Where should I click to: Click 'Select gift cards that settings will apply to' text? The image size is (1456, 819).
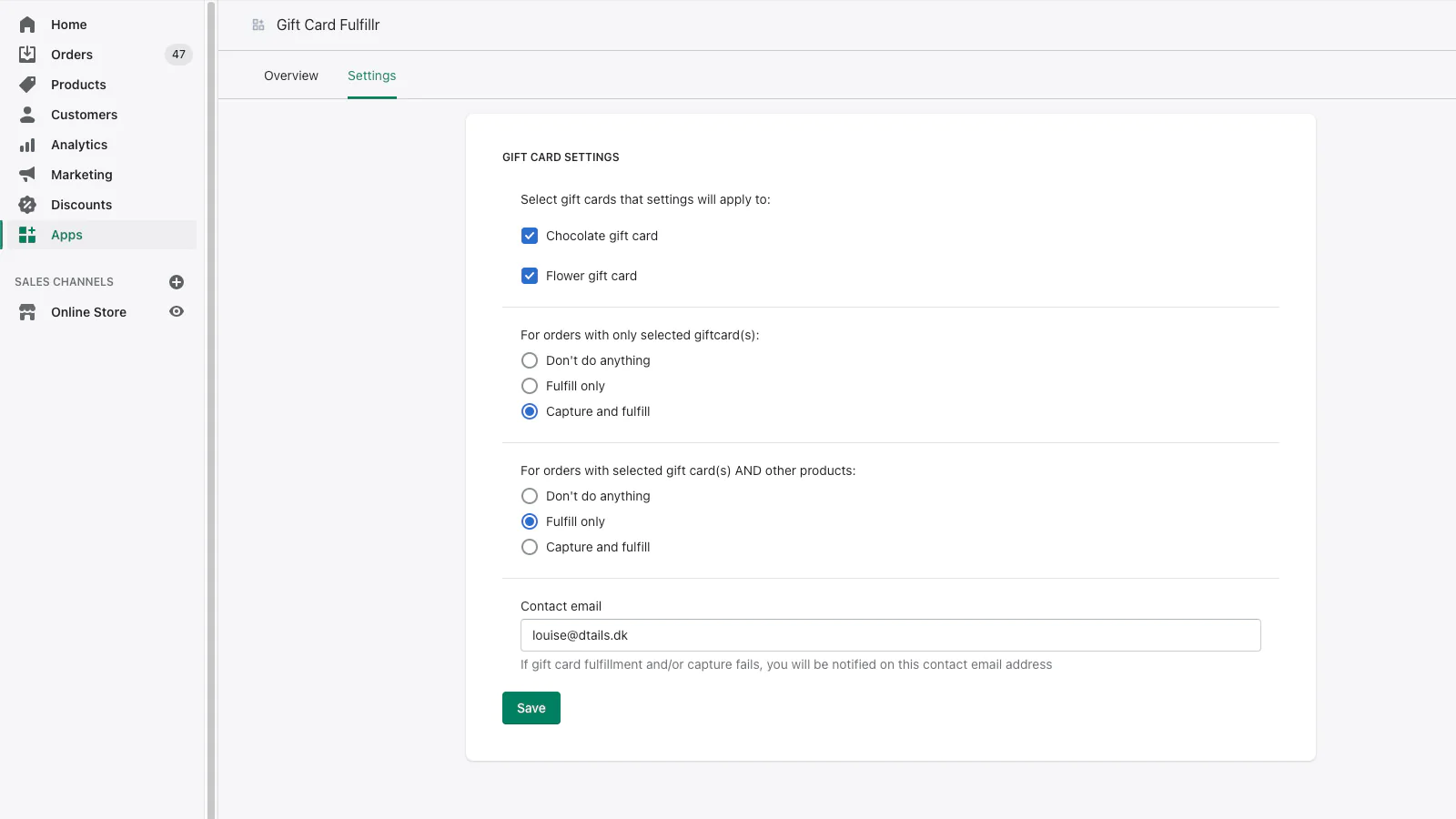(645, 199)
